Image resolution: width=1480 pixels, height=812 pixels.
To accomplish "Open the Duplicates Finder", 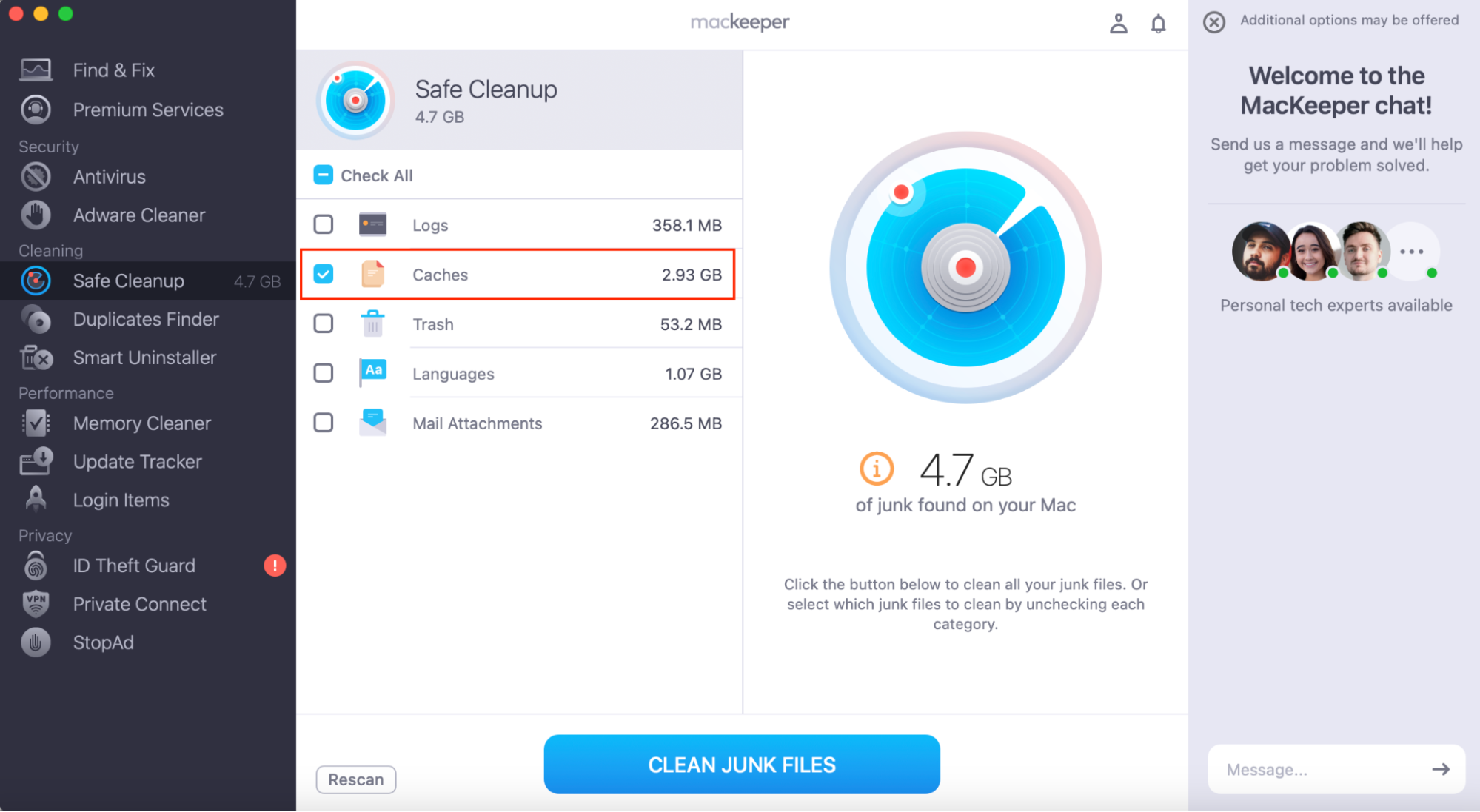I will (x=146, y=319).
